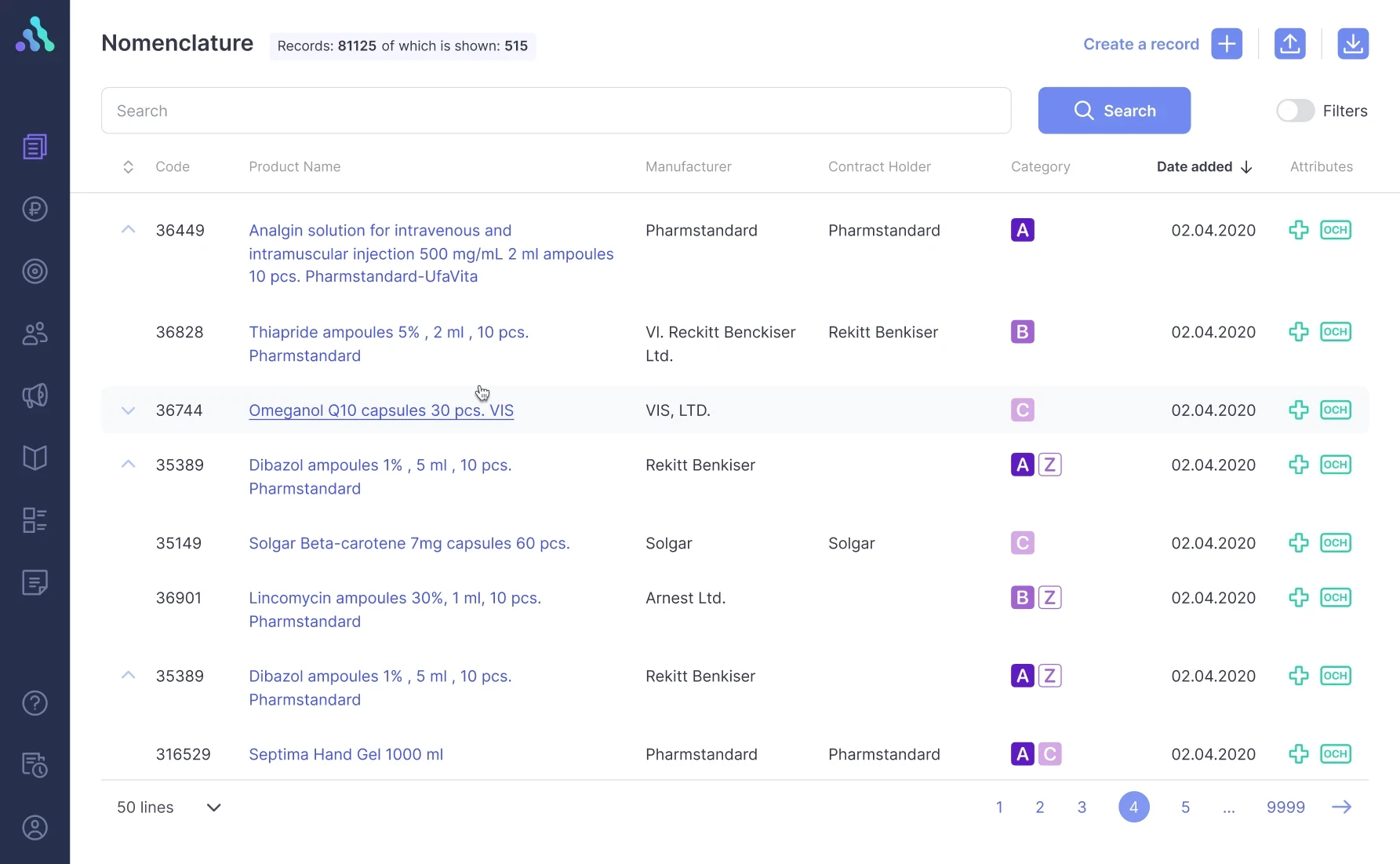Viewport: 1400px width, 864px height.
Task: Open the help question mark sidebar icon
Action: click(x=35, y=703)
